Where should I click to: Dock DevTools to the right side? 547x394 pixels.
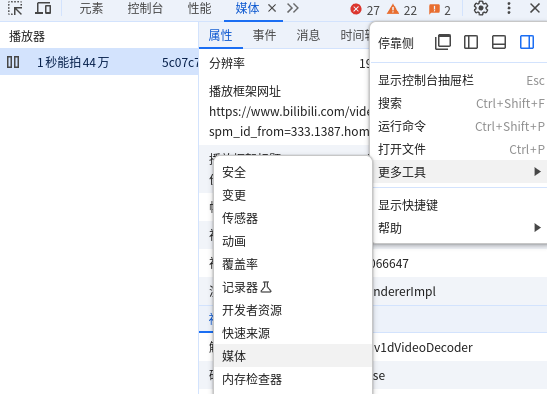527,42
